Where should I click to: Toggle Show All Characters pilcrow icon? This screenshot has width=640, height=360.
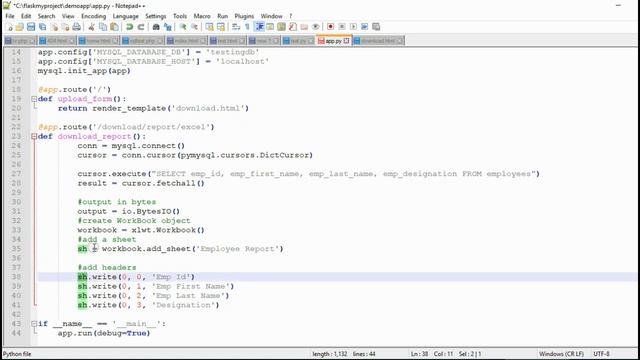pos(247,27)
